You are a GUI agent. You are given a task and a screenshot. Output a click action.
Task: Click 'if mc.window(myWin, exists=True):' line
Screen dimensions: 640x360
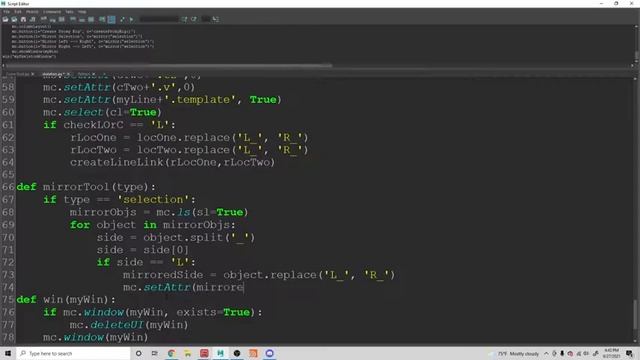[x=153, y=312]
